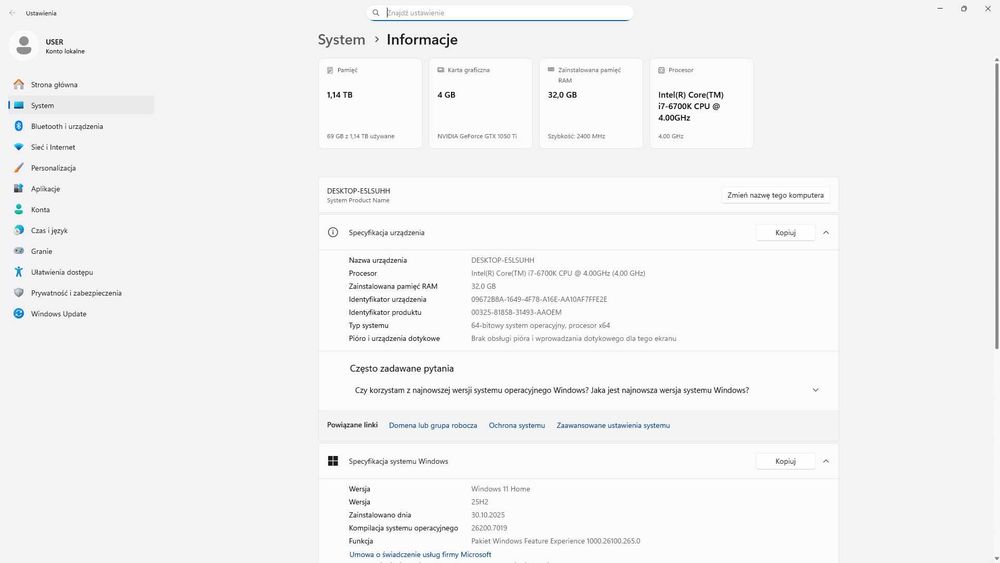Select the Windows 11 Home value
The width and height of the screenshot is (1000, 563).
501,489
